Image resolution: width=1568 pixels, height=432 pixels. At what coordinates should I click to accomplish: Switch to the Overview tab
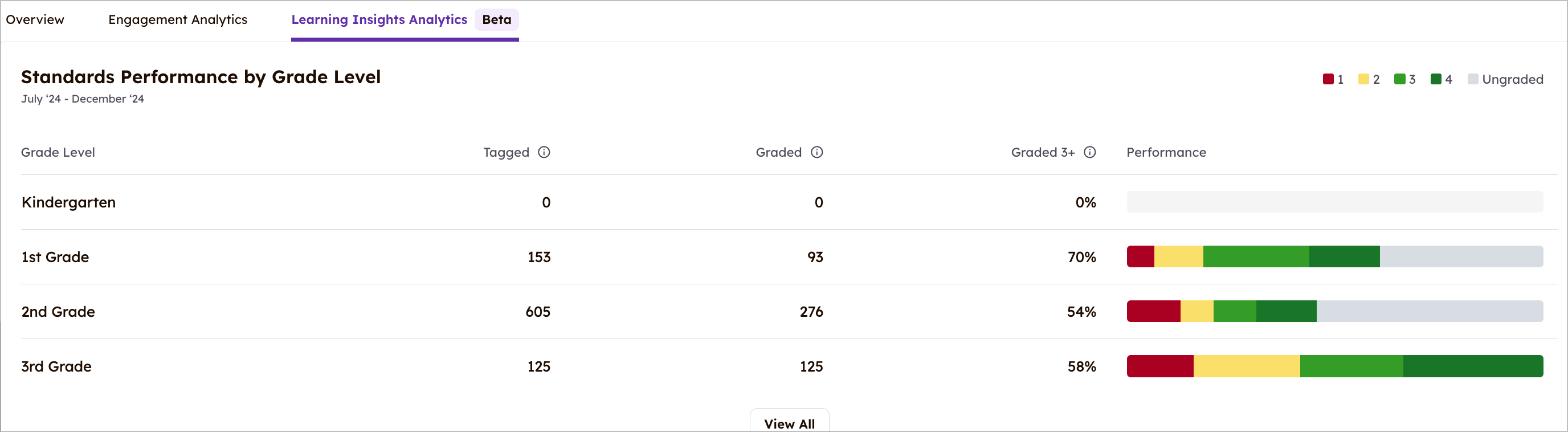35,19
